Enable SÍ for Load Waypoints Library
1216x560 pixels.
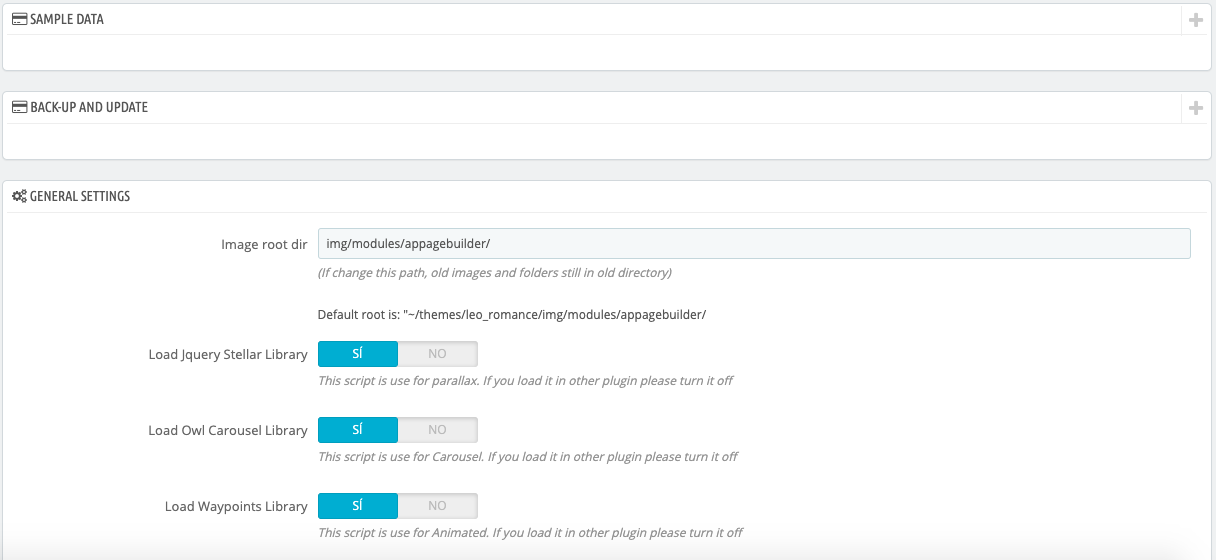point(358,506)
